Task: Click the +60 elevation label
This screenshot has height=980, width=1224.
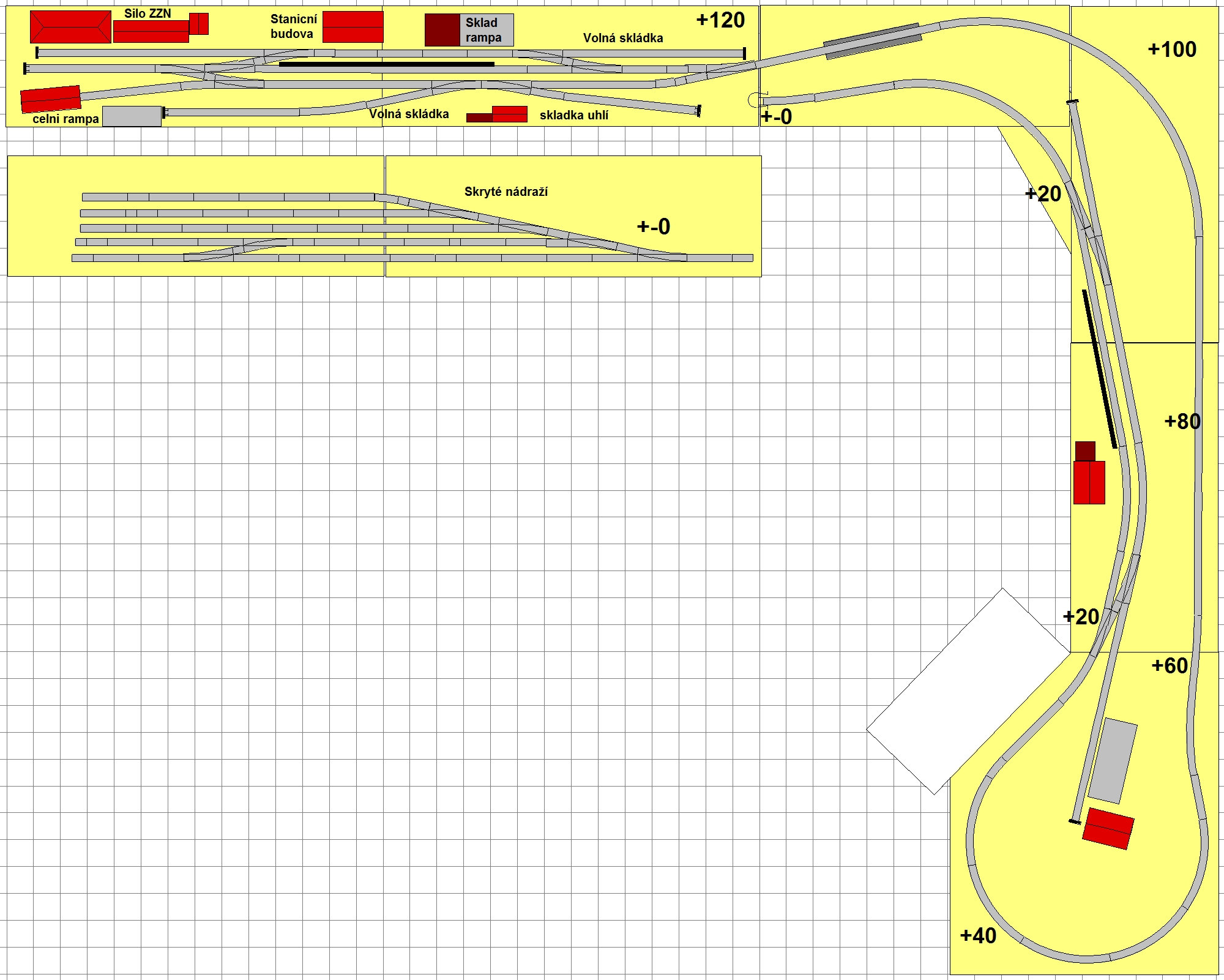Action: [1170, 665]
